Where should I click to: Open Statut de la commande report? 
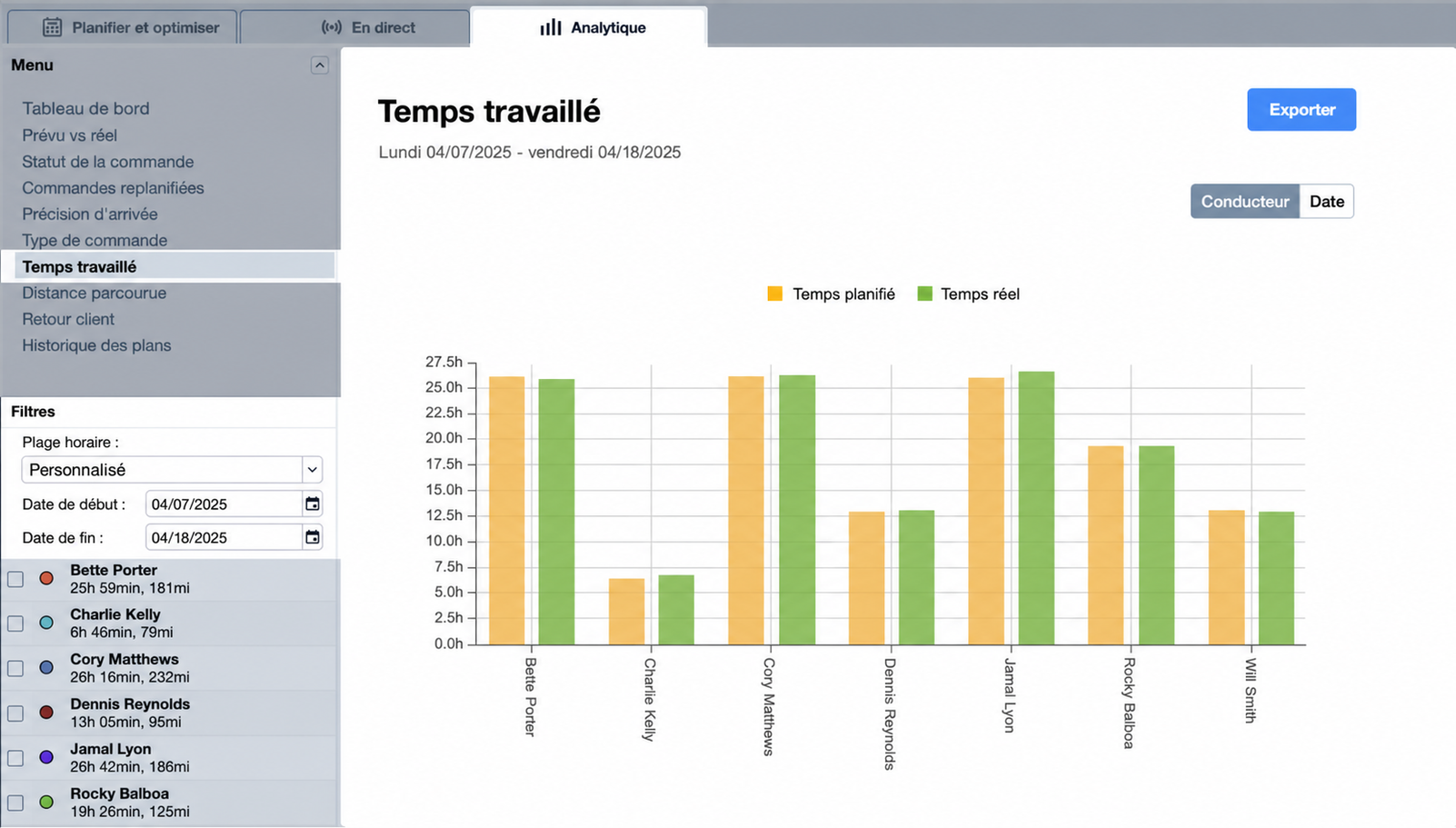tap(108, 162)
